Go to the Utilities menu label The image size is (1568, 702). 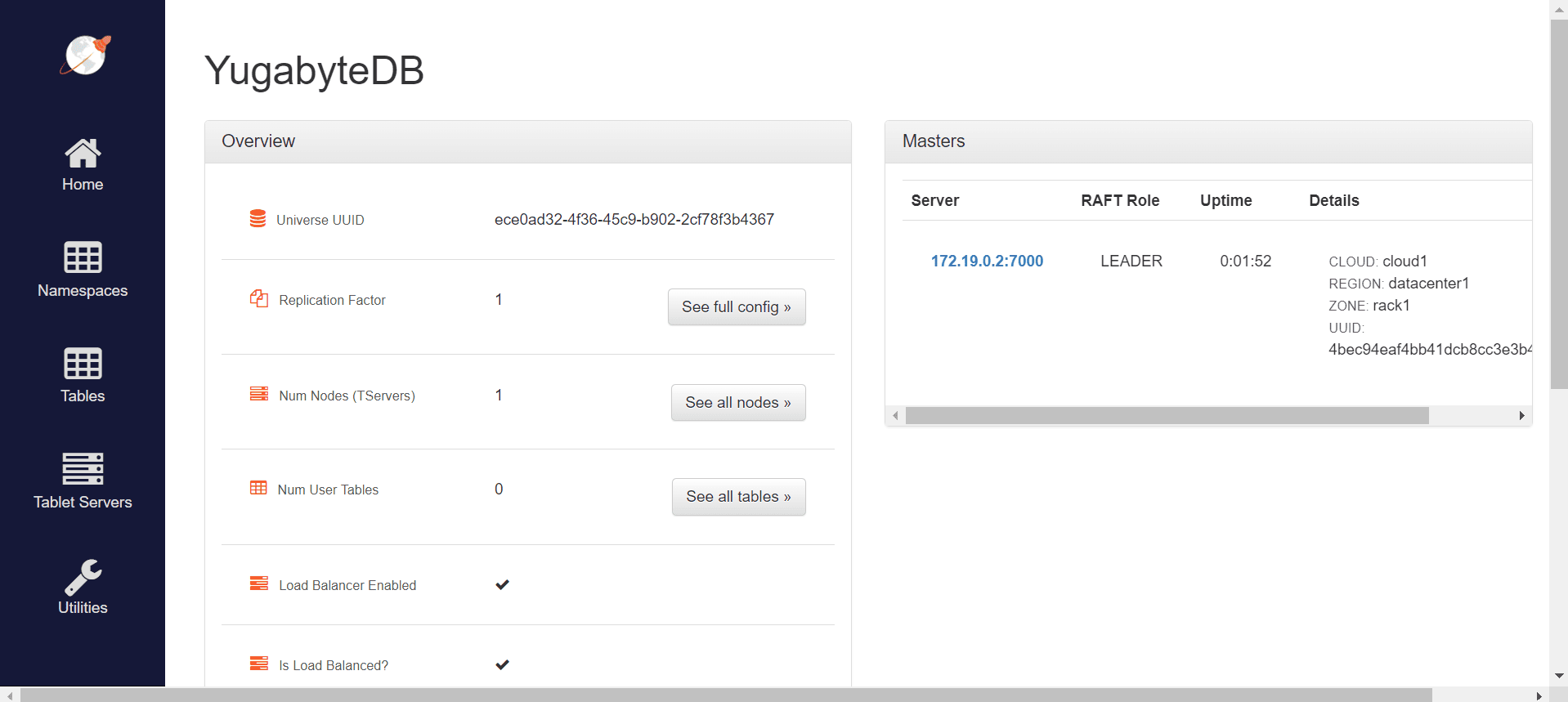[x=83, y=607]
